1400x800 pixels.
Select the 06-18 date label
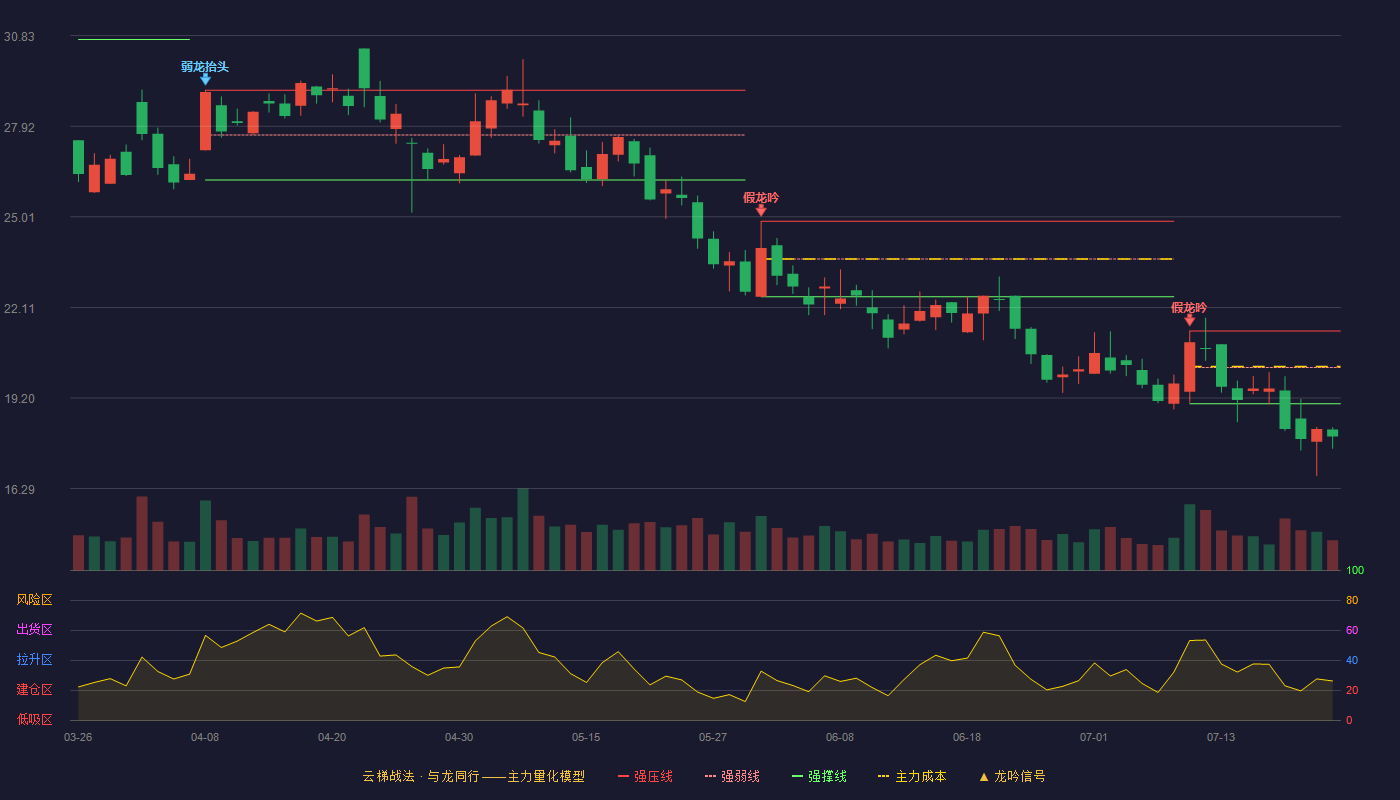click(967, 737)
